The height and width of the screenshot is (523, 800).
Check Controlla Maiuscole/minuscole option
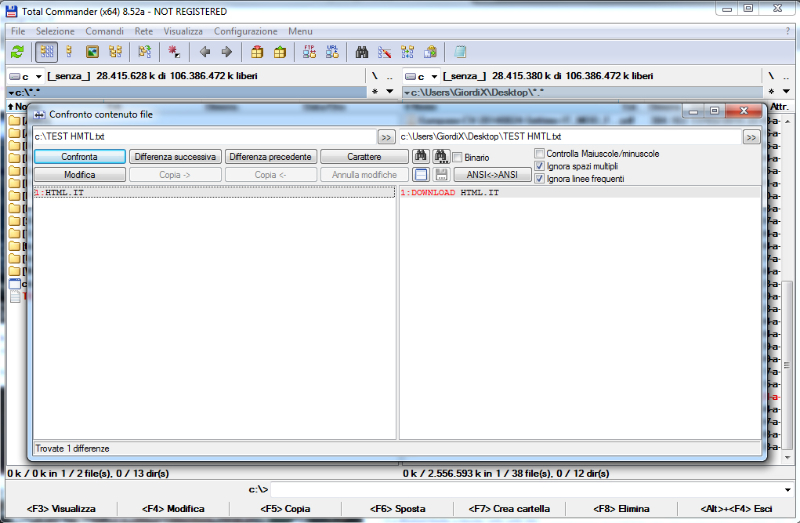(540, 153)
